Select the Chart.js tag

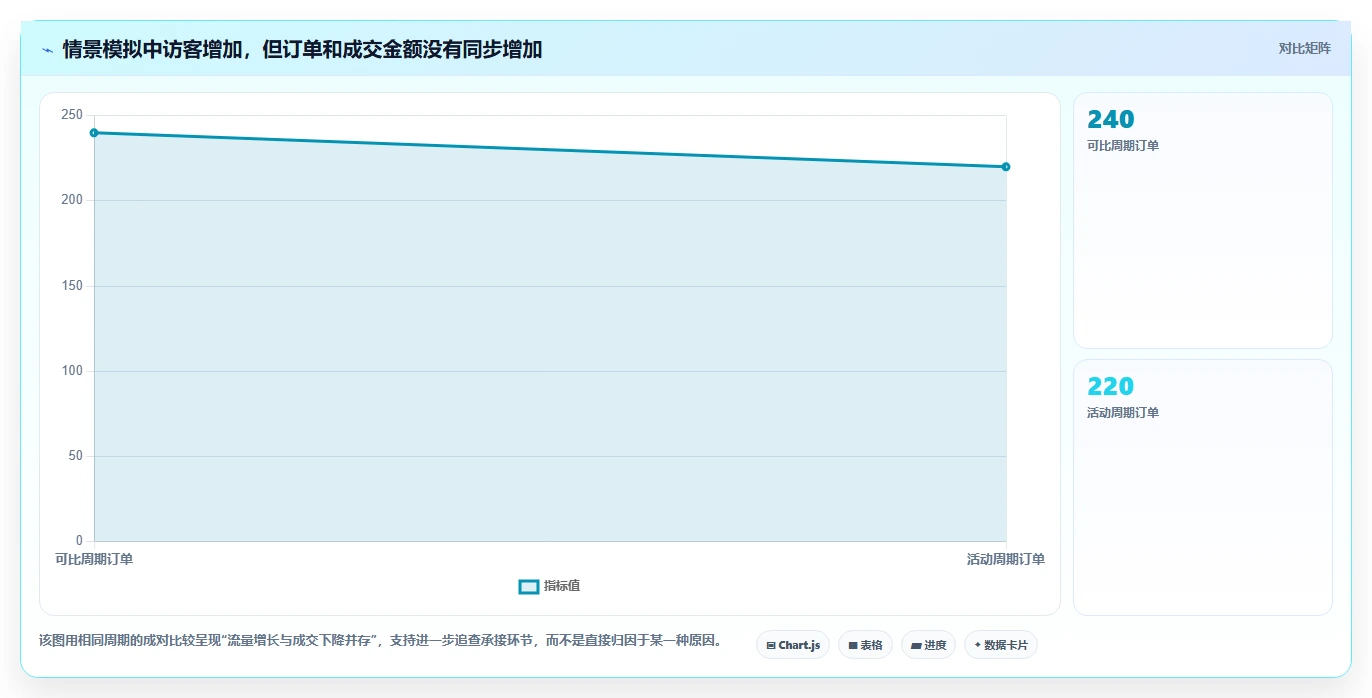(793, 645)
